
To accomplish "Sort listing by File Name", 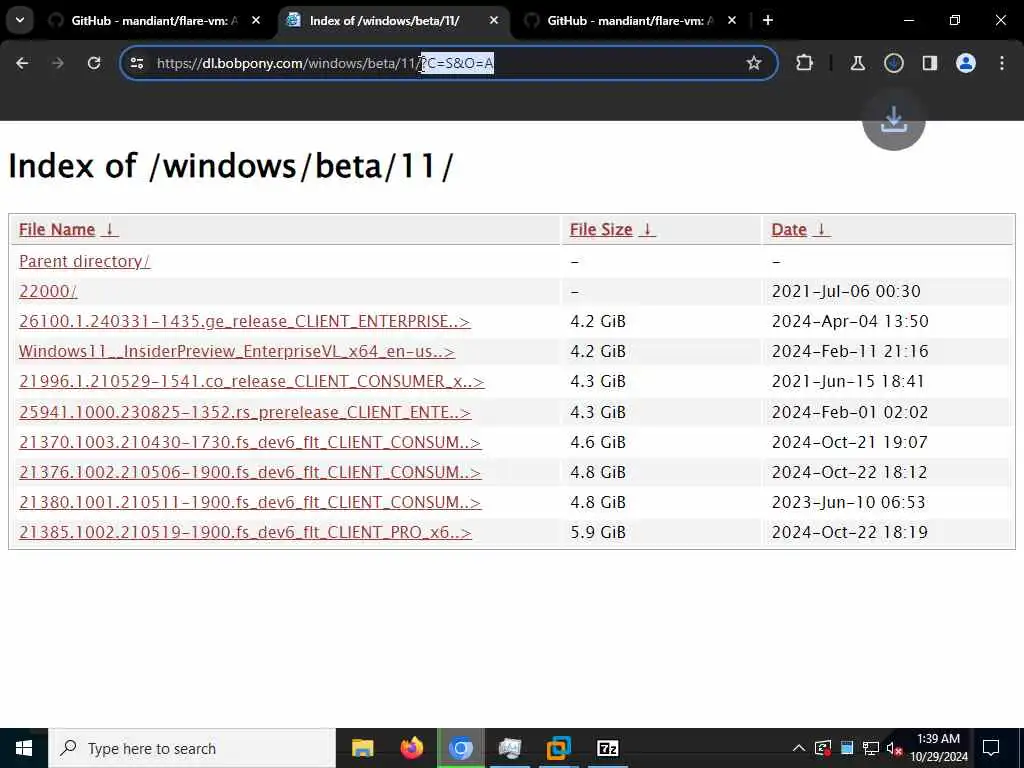I will 57,229.
